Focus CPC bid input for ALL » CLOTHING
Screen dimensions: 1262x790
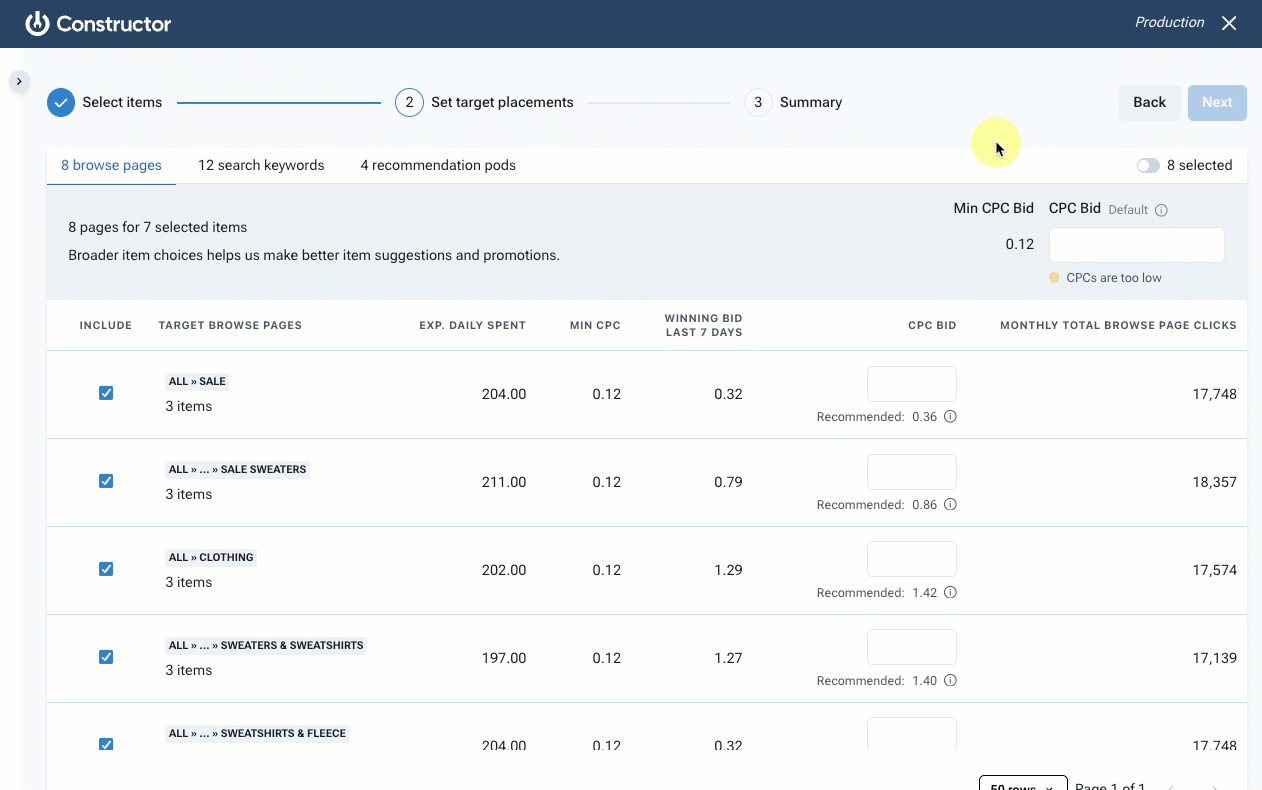[x=912, y=559]
